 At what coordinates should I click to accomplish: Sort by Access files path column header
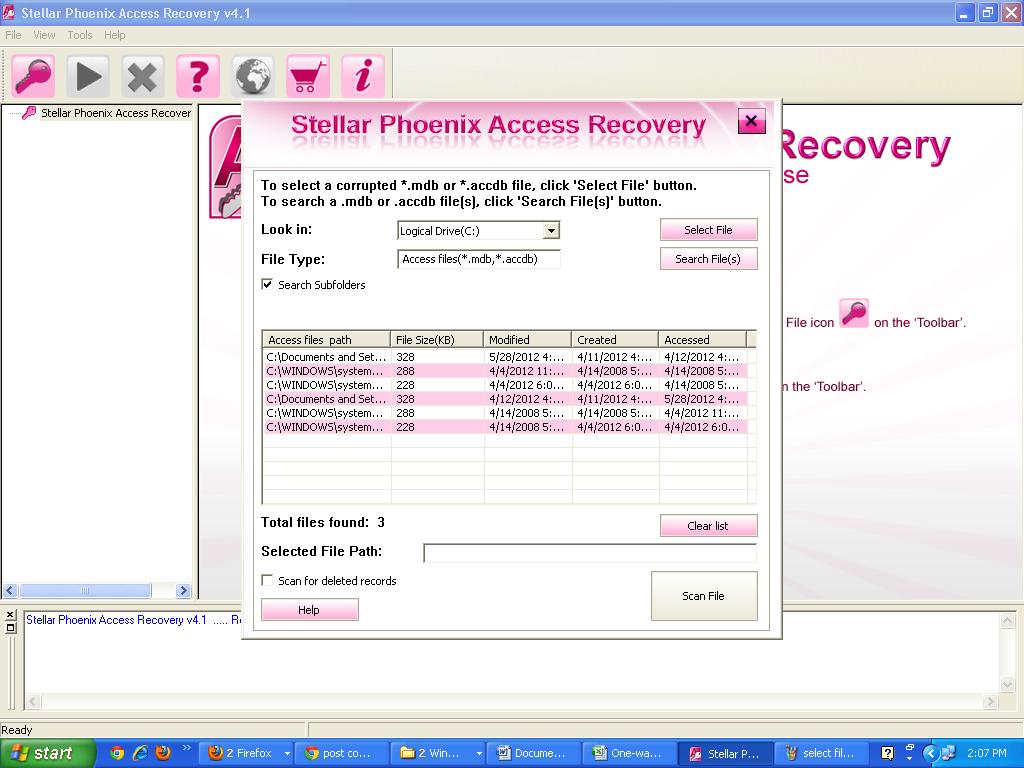pos(326,340)
